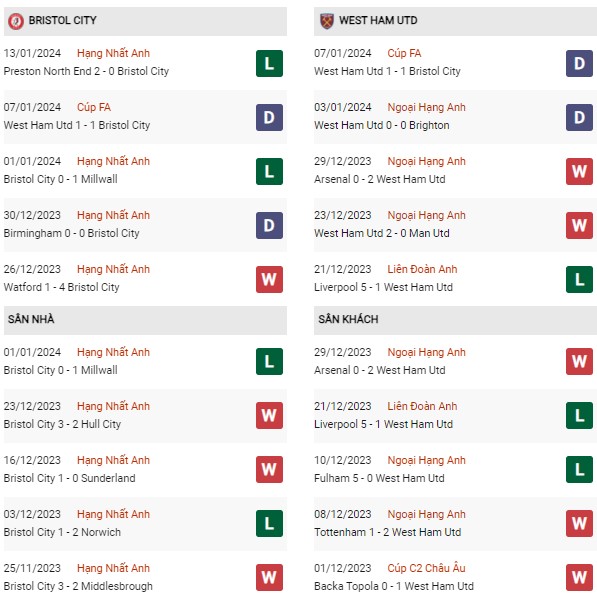The height and width of the screenshot is (597, 597).
Task: Click the WEST HAM UTD team heading
Action: point(378,20)
